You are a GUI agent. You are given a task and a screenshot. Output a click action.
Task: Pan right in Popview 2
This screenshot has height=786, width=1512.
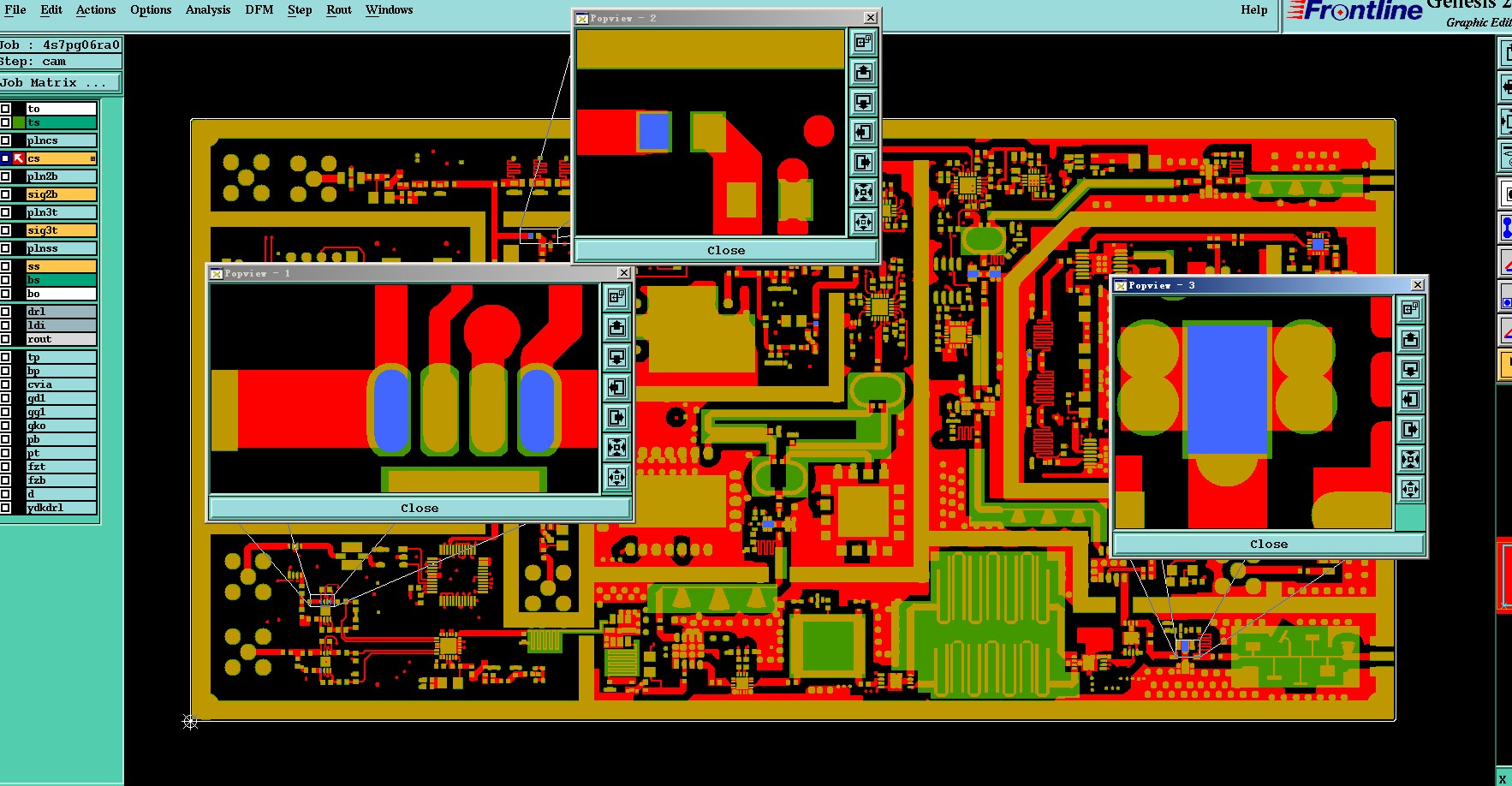coord(863,162)
